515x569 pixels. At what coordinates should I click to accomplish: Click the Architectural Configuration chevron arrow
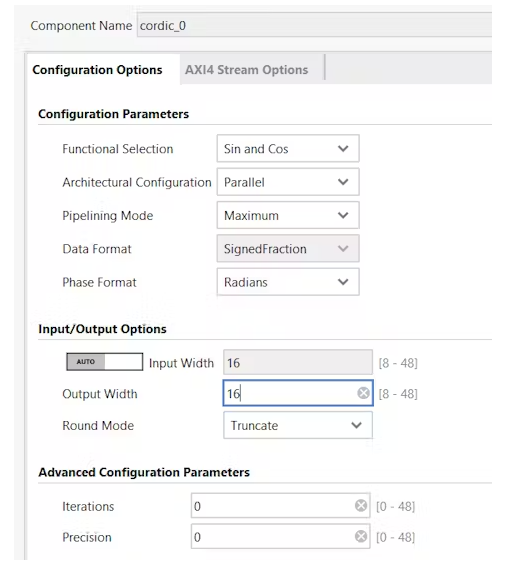click(343, 182)
